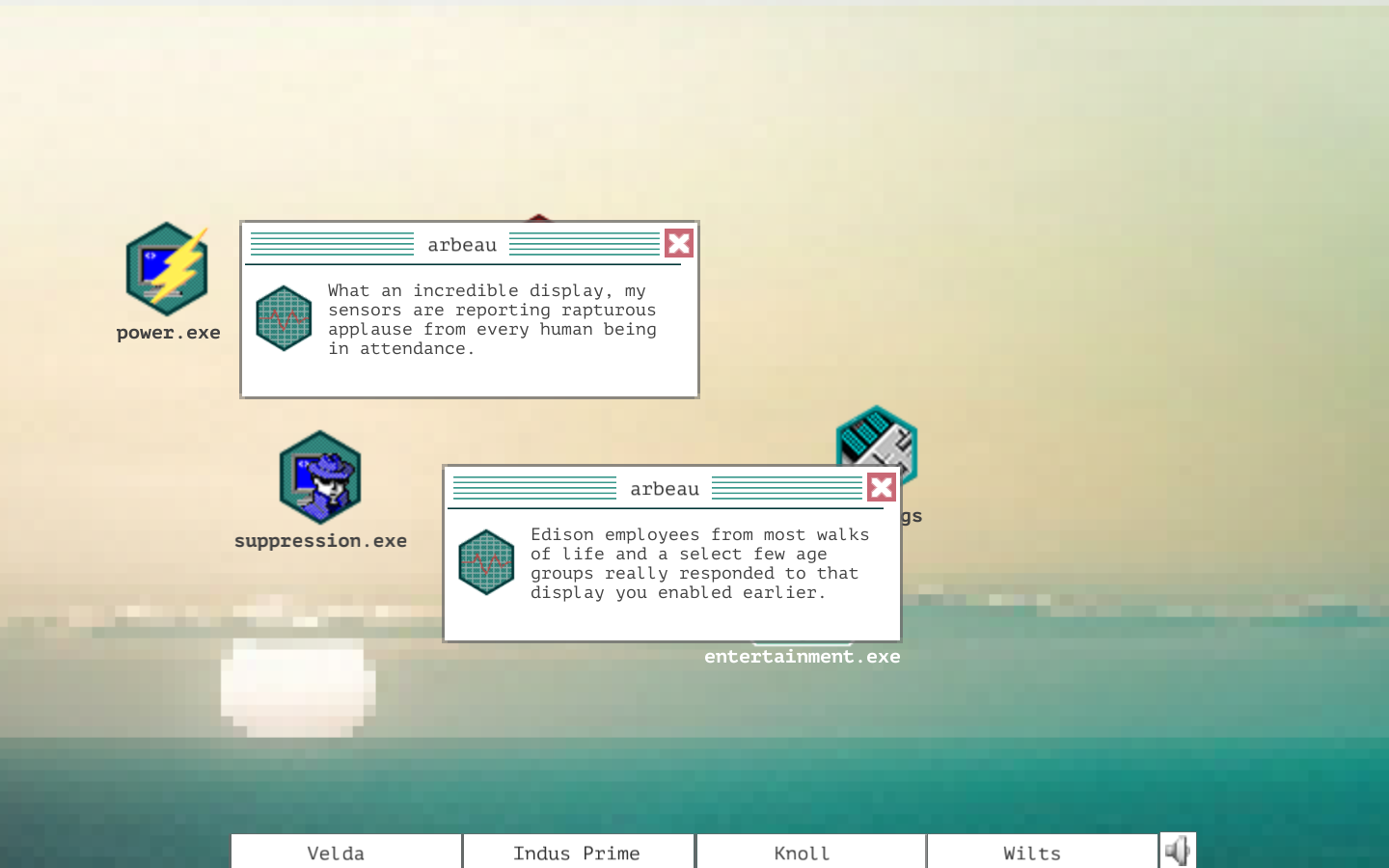
Task: Open the partially hidden server icon behind dialog
Action: 877,434
